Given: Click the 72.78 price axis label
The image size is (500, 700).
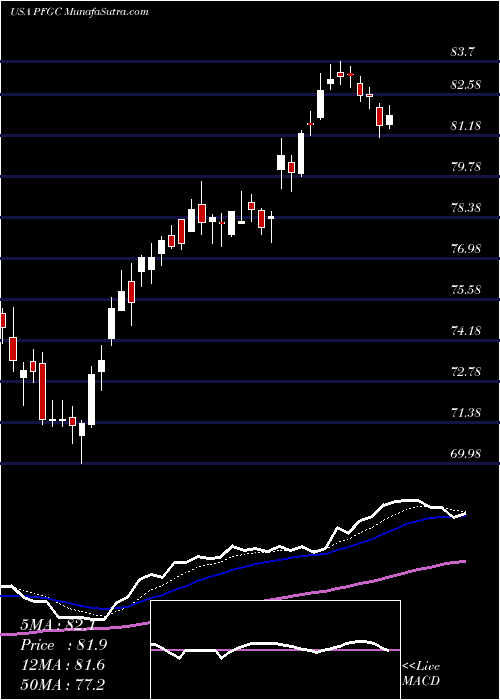Looking at the screenshot, I should point(466,372).
